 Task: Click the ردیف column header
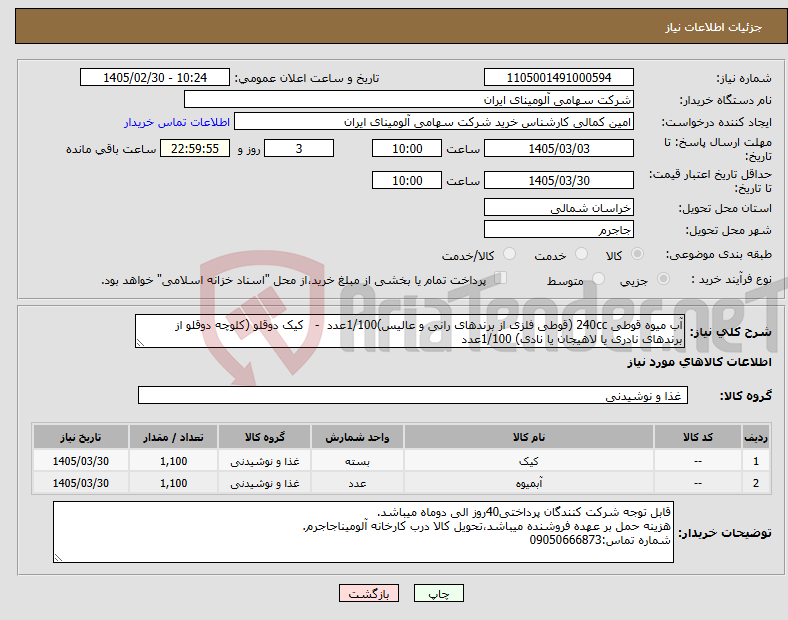[755, 437]
